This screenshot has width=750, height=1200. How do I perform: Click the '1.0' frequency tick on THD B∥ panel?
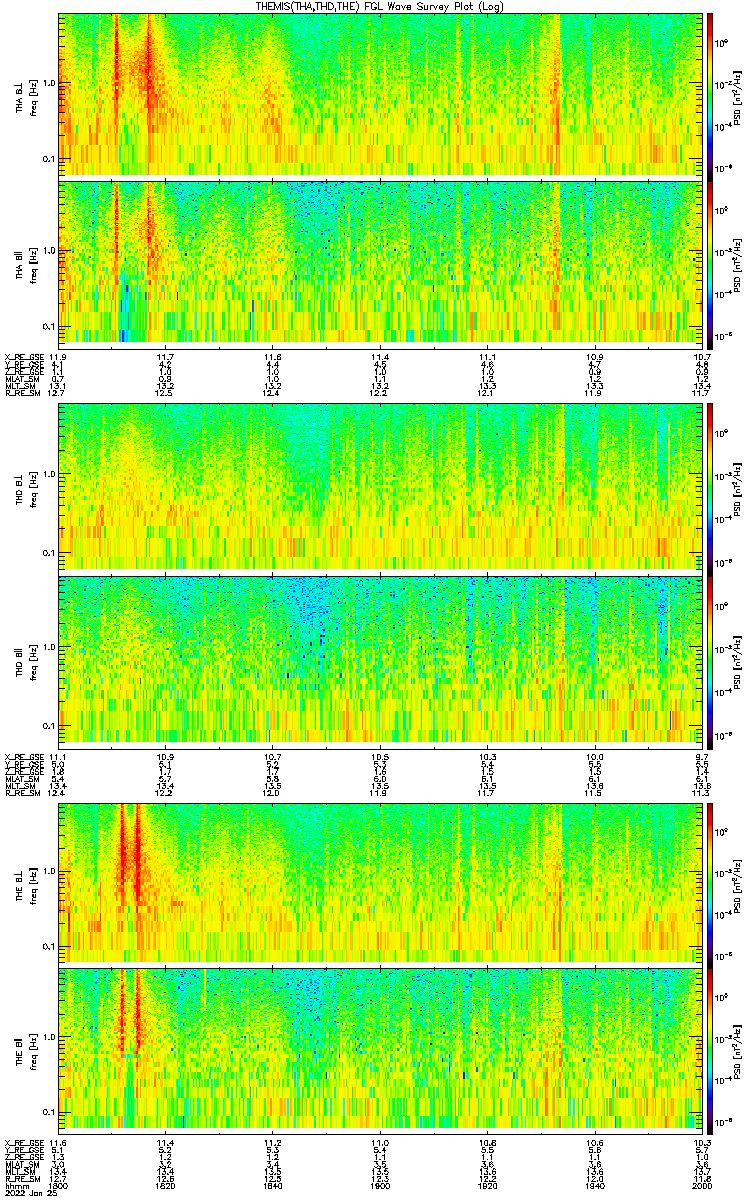point(48,647)
